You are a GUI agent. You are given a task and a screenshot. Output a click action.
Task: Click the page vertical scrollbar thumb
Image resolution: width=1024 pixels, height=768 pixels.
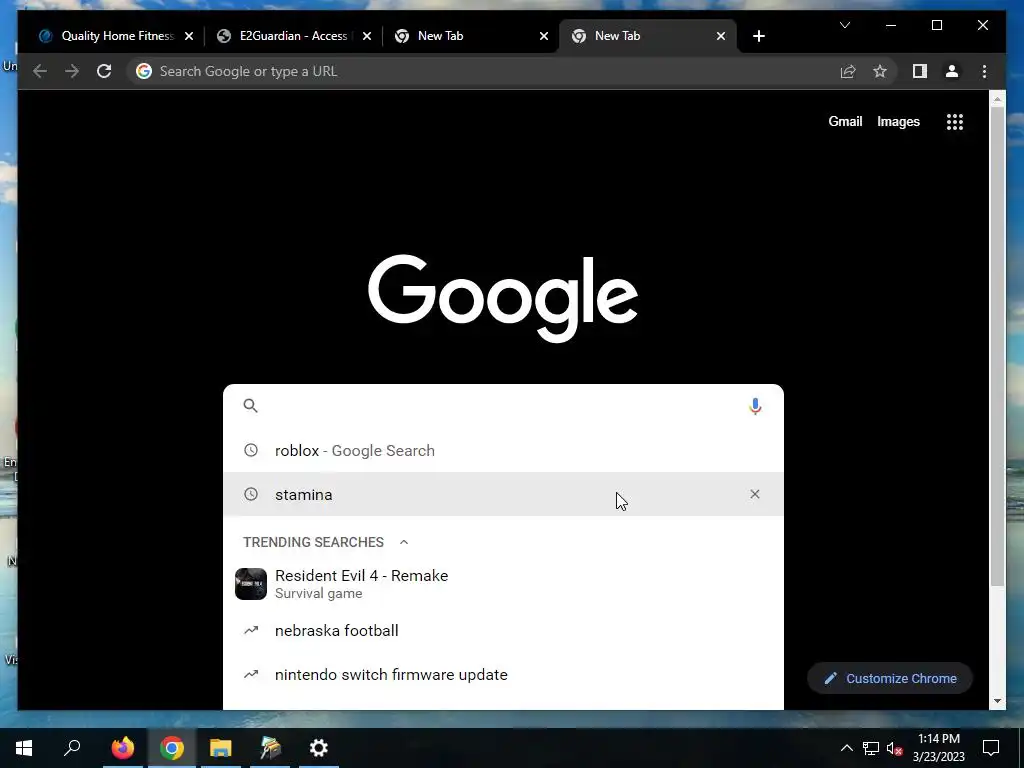pyautogui.click(x=997, y=346)
